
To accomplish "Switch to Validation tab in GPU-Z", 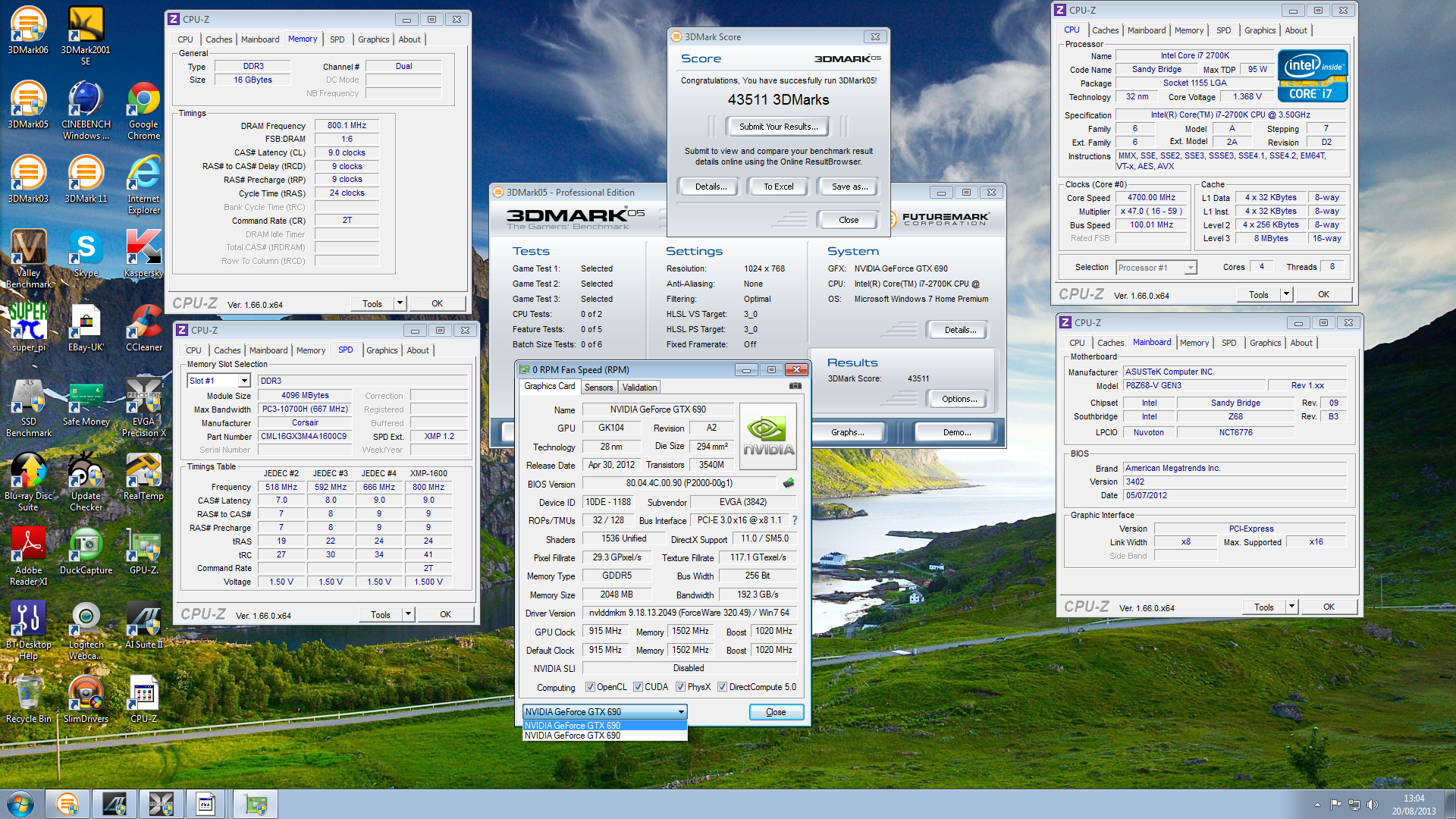I will [639, 387].
